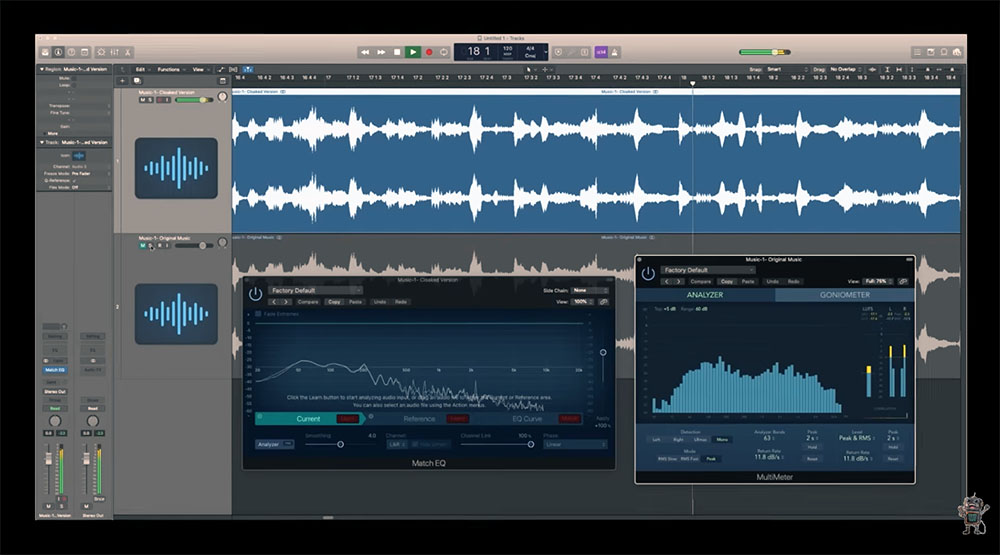Viewport: 1000px width, 555px height.
Task: Enable Fade Extremes checkbox in Match EQ
Action: (x=258, y=314)
